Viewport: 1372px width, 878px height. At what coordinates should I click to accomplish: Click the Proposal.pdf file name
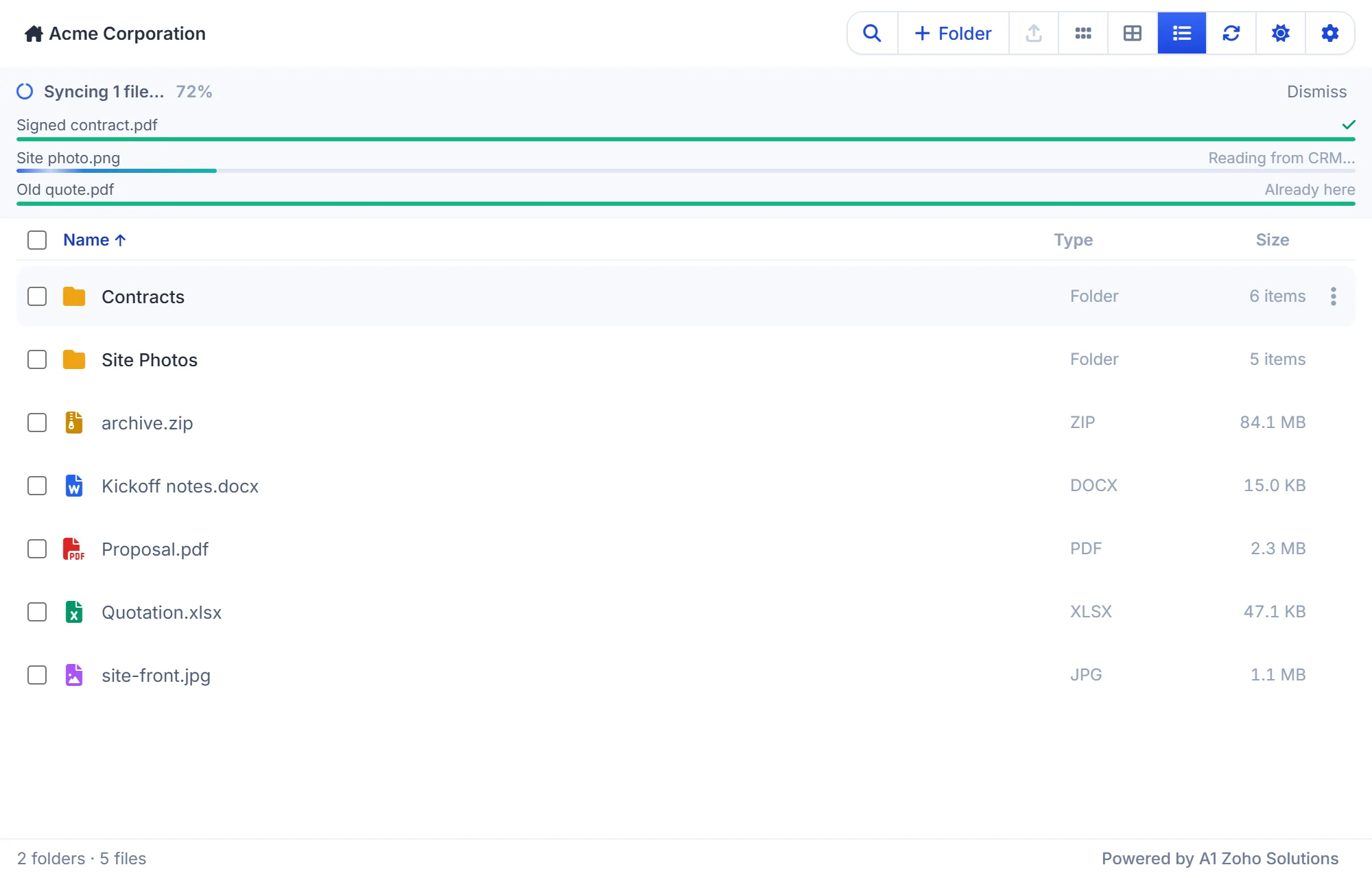[x=155, y=549]
